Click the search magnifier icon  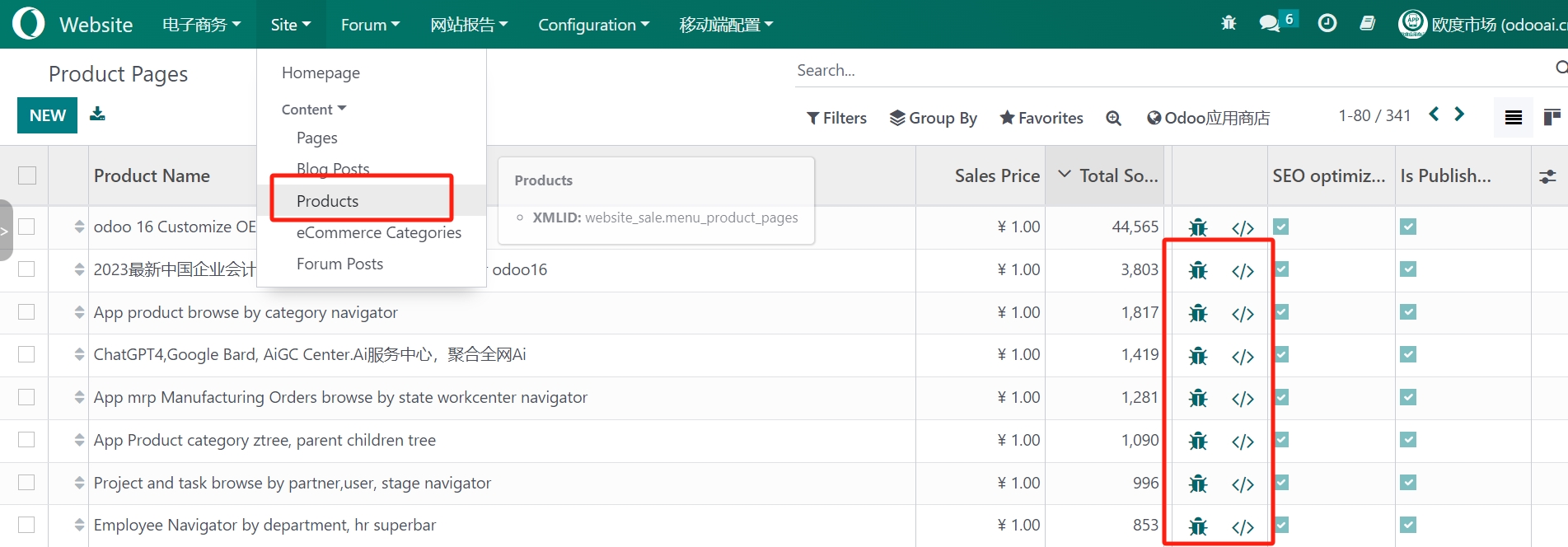[1560, 68]
